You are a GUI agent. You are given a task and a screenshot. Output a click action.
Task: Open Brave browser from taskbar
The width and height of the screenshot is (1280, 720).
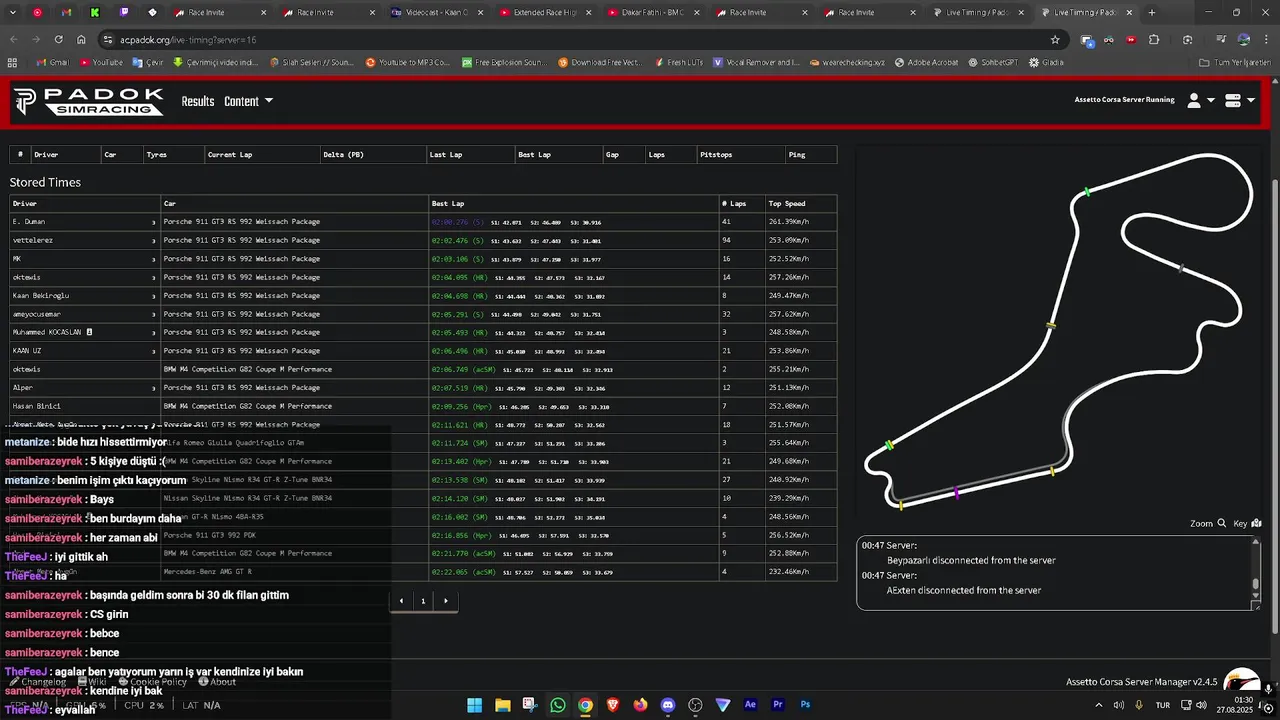[613, 705]
